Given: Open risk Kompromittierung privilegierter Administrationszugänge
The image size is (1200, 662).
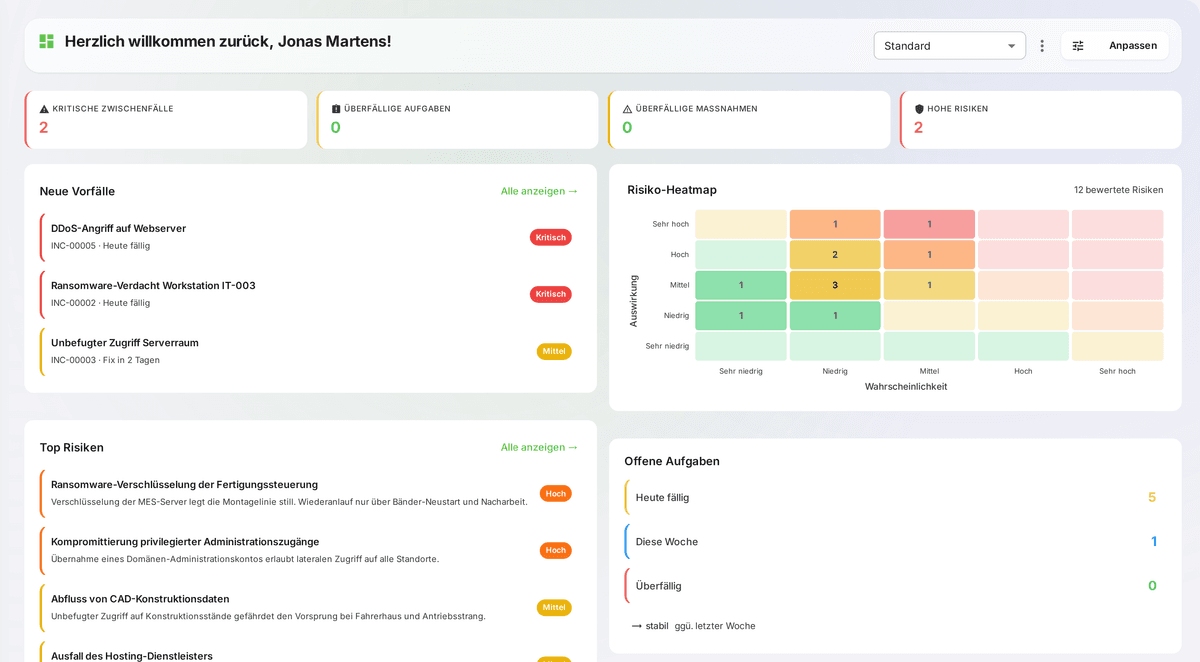Looking at the screenshot, I should 309,550.
